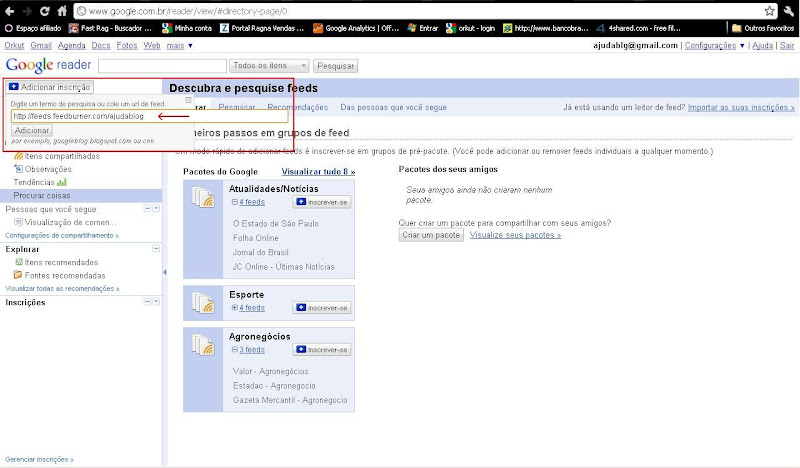Open the Web link
The image size is (800, 468).
point(152,45)
